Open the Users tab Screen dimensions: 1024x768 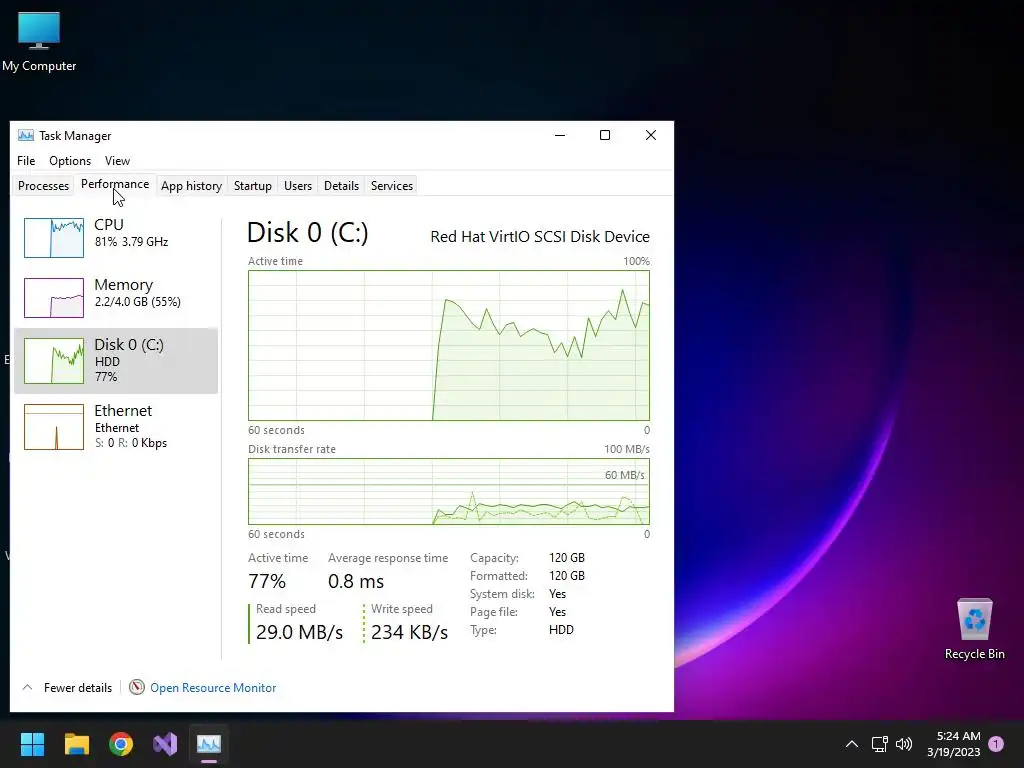pos(298,185)
